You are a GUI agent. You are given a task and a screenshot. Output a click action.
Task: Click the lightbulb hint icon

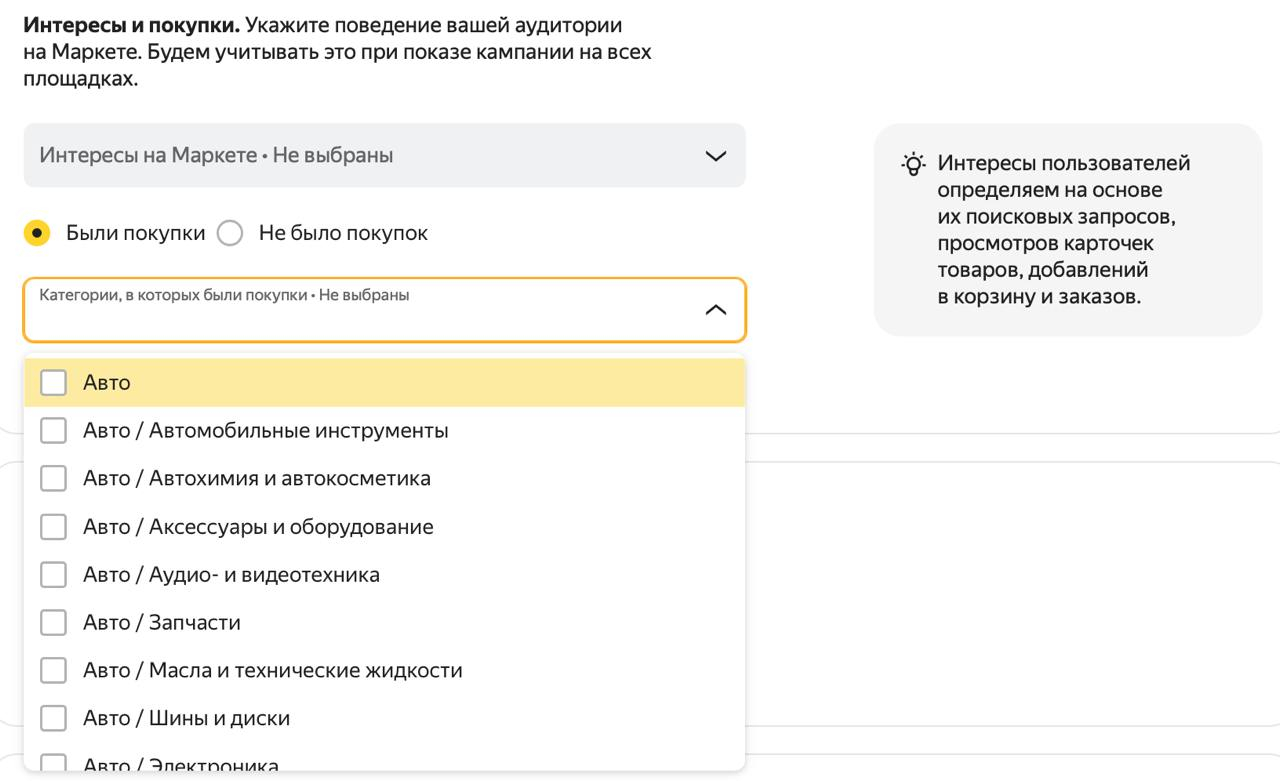tap(913, 164)
